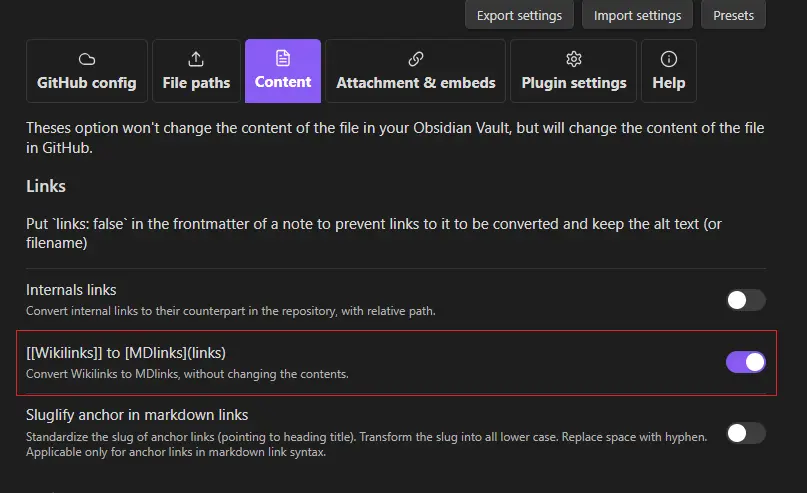
Task: Click the Internals links setting title
Action: point(71,290)
